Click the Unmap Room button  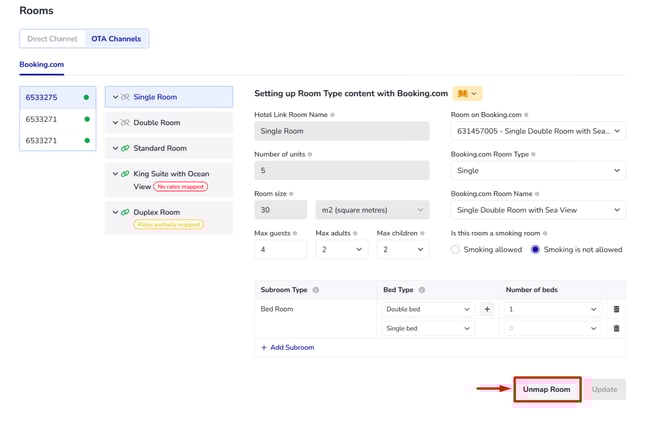pyautogui.click(x=546, y=389)
